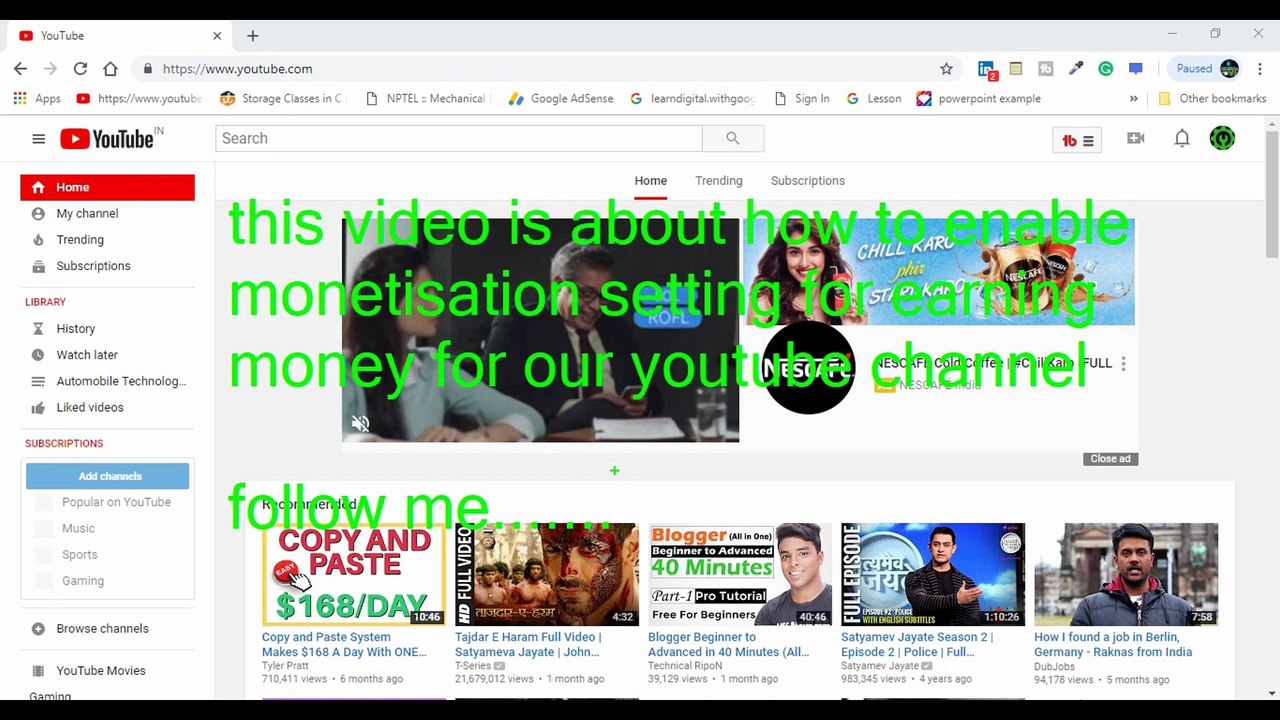Open the NPTEL :: Mechanical bookmark
Viewport: 1280px width, 720px height.
429,99
